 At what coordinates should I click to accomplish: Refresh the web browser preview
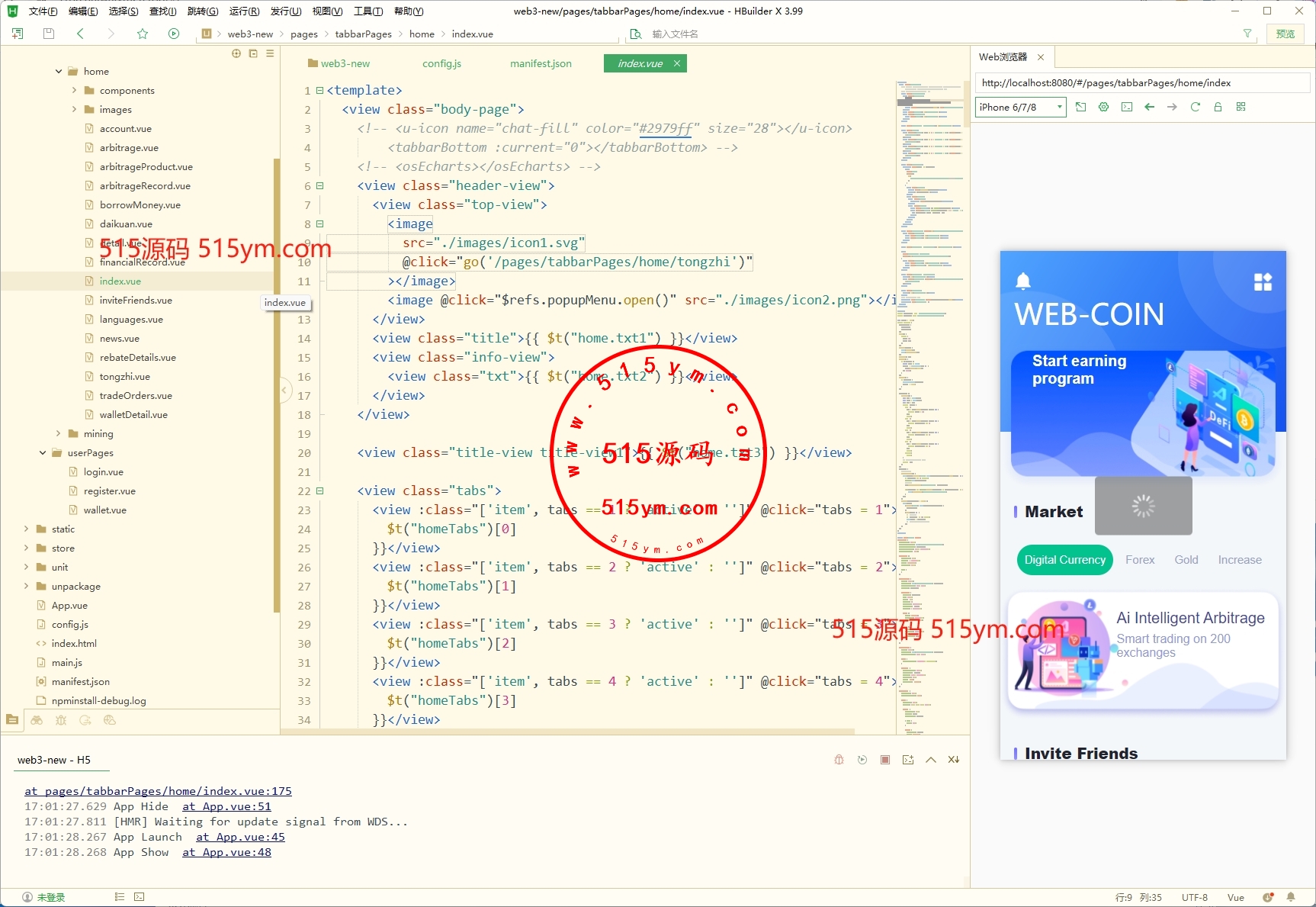pyautogui.click(x=1195, y=107)
